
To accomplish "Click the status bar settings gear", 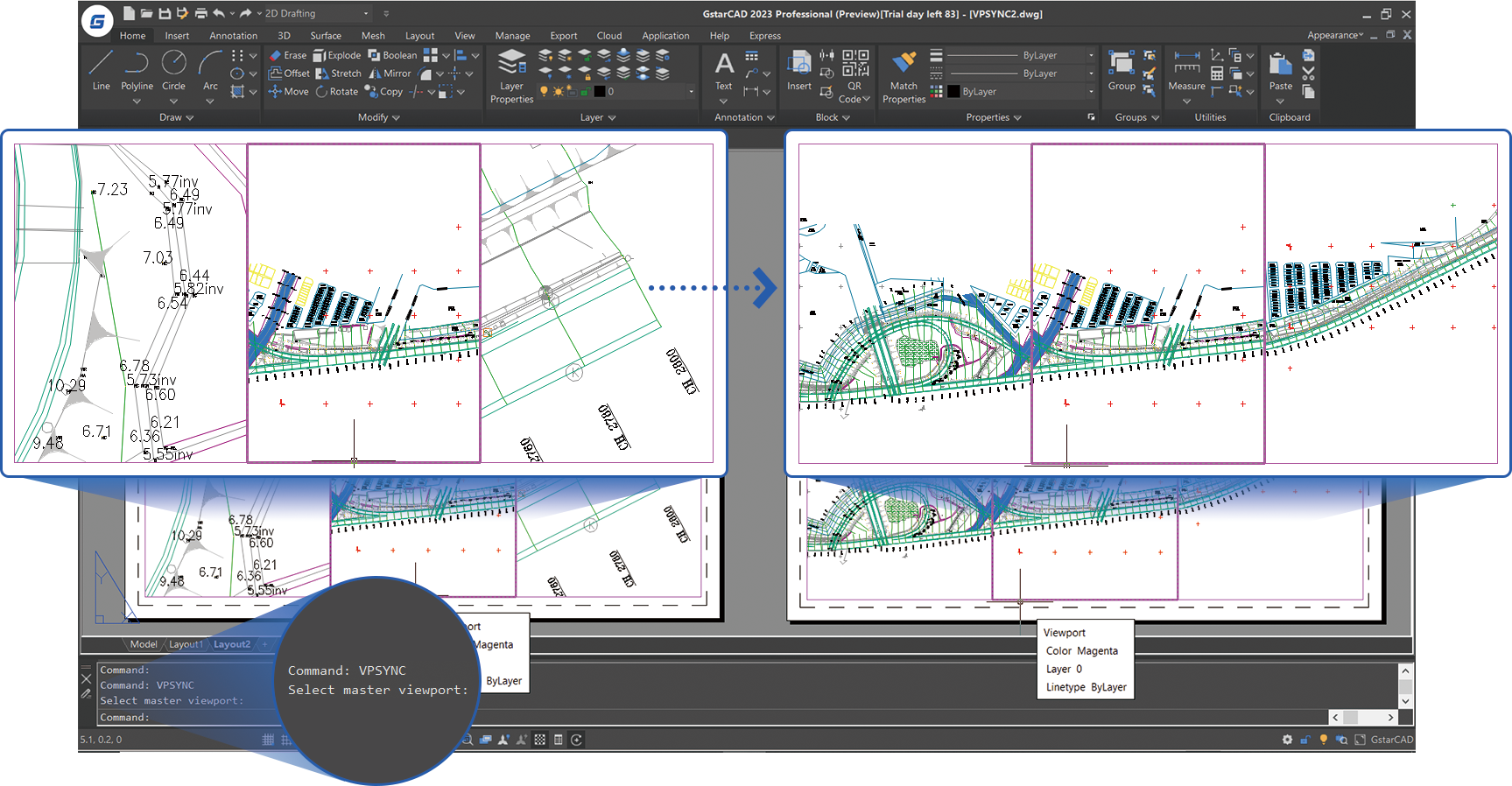I will coord(1287,740).
